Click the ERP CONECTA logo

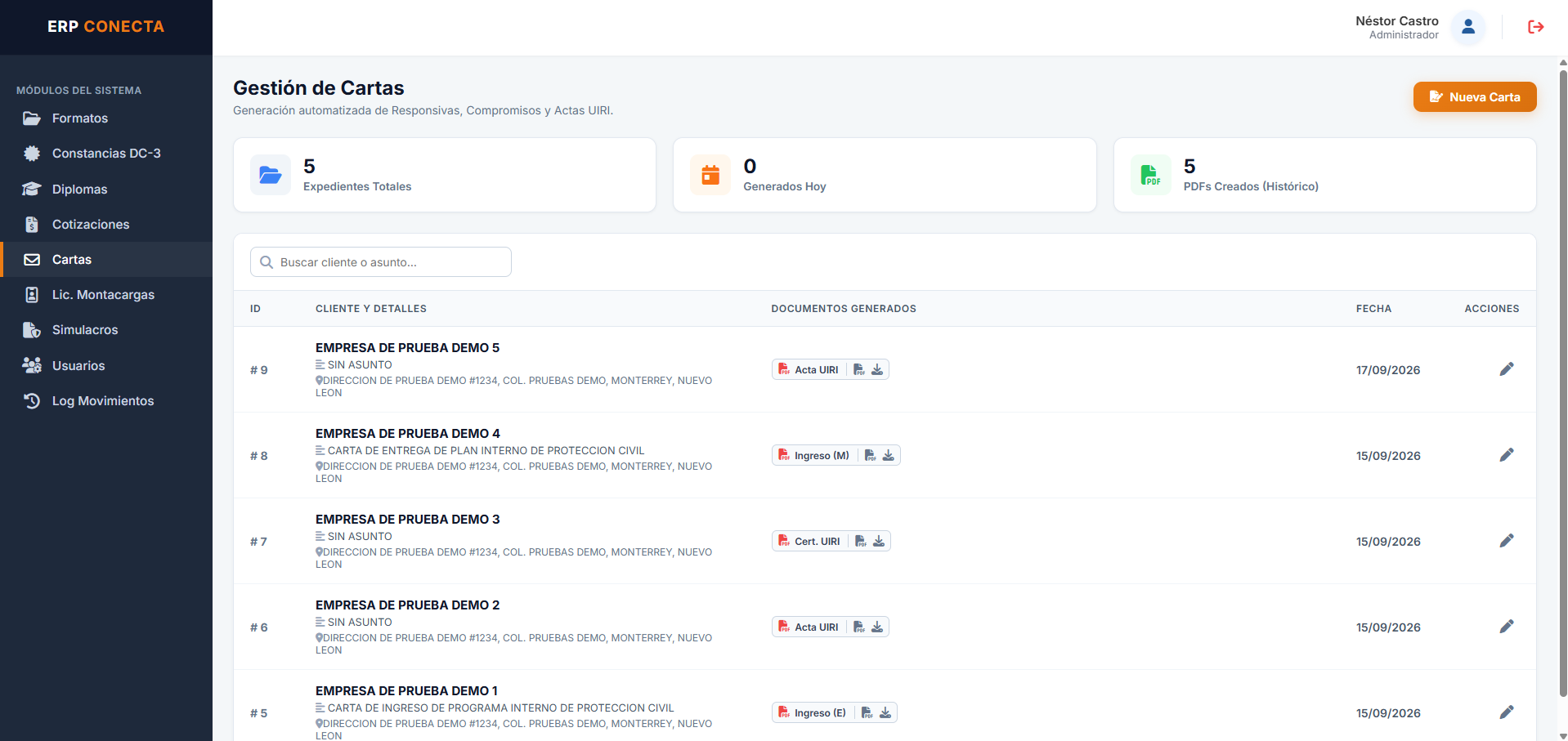tap(106, 27)
